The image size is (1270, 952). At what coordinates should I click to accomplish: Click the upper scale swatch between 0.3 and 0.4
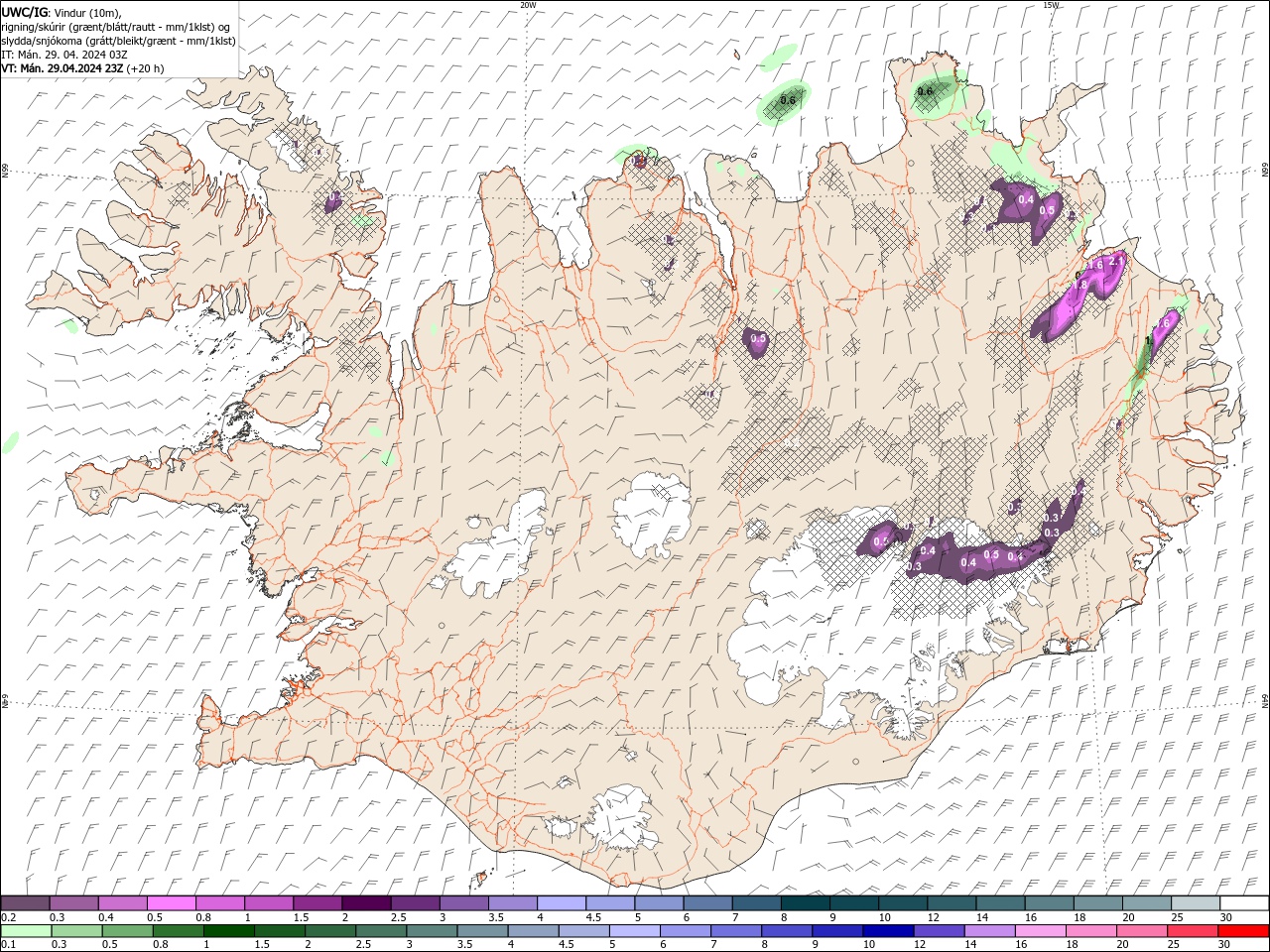tap(73, 903)
